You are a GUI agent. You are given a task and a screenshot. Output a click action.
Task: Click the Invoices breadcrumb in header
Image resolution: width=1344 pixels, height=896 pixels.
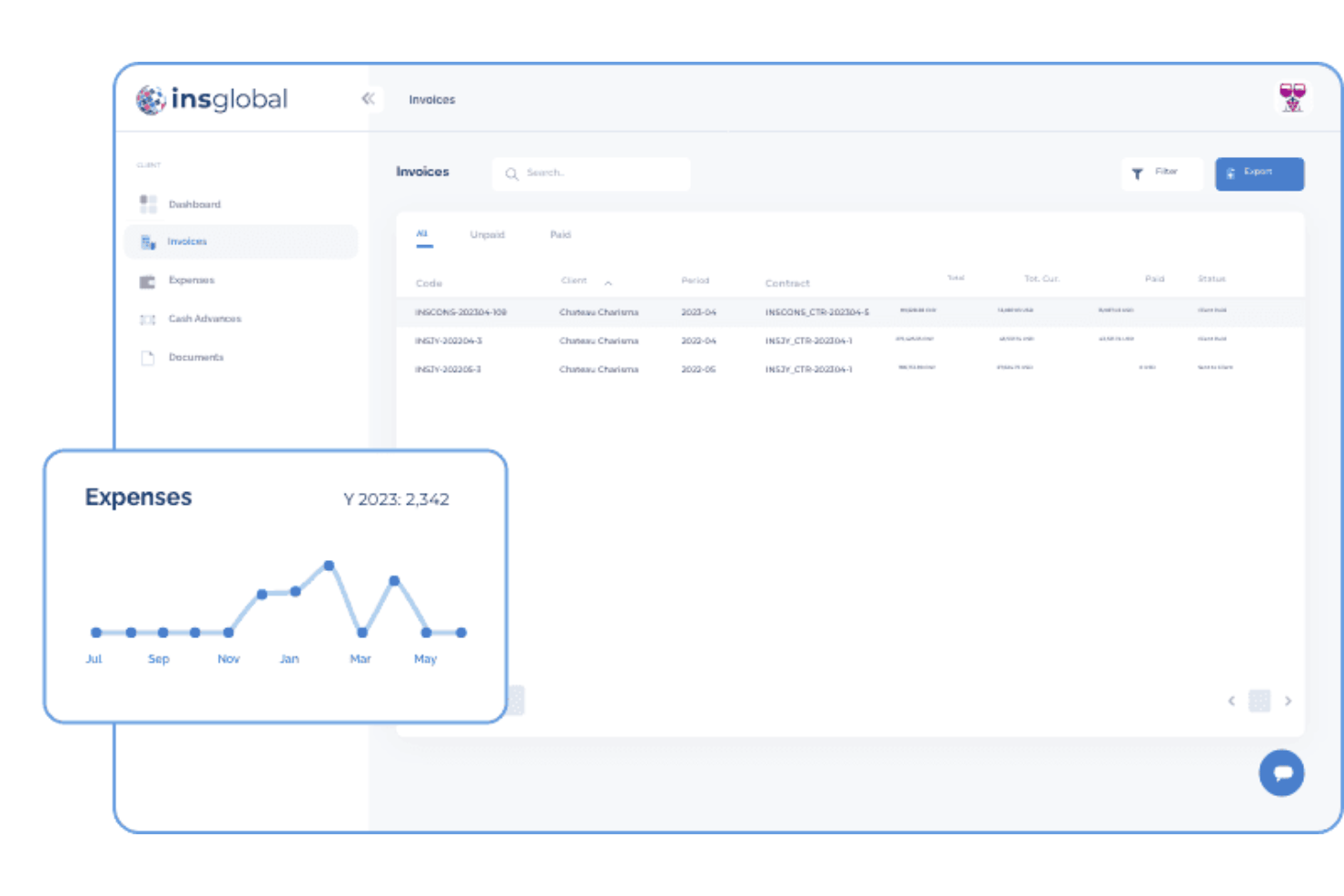pos(432,100)
